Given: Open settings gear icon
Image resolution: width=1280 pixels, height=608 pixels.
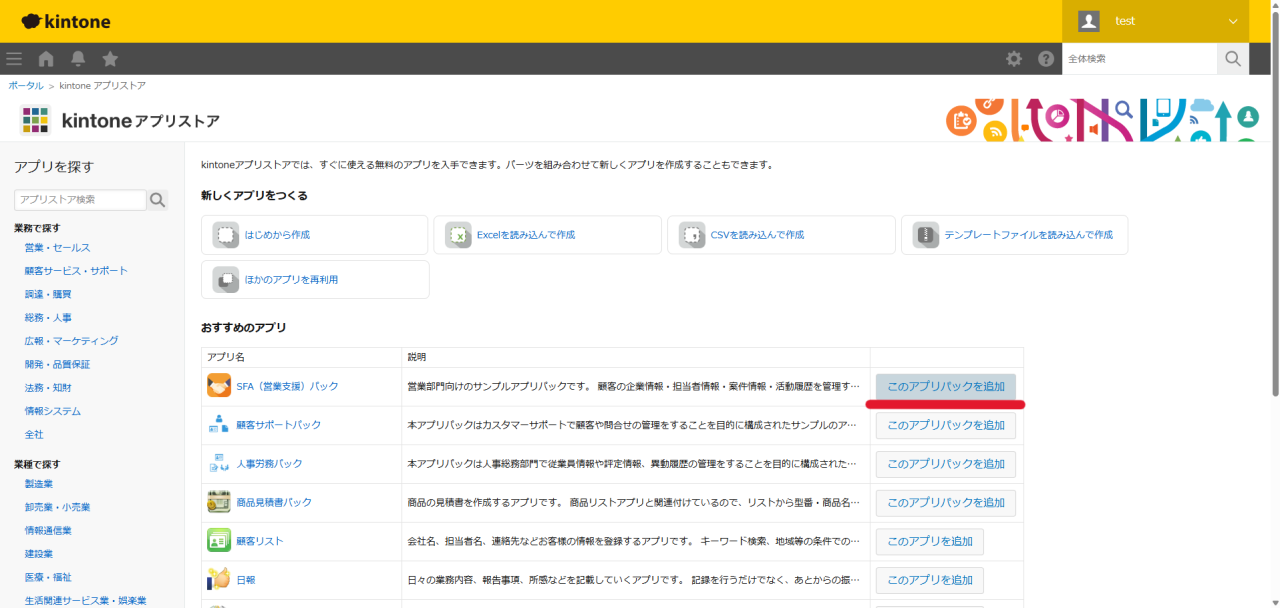Looking at the screenshot, I should point(1014,59).
